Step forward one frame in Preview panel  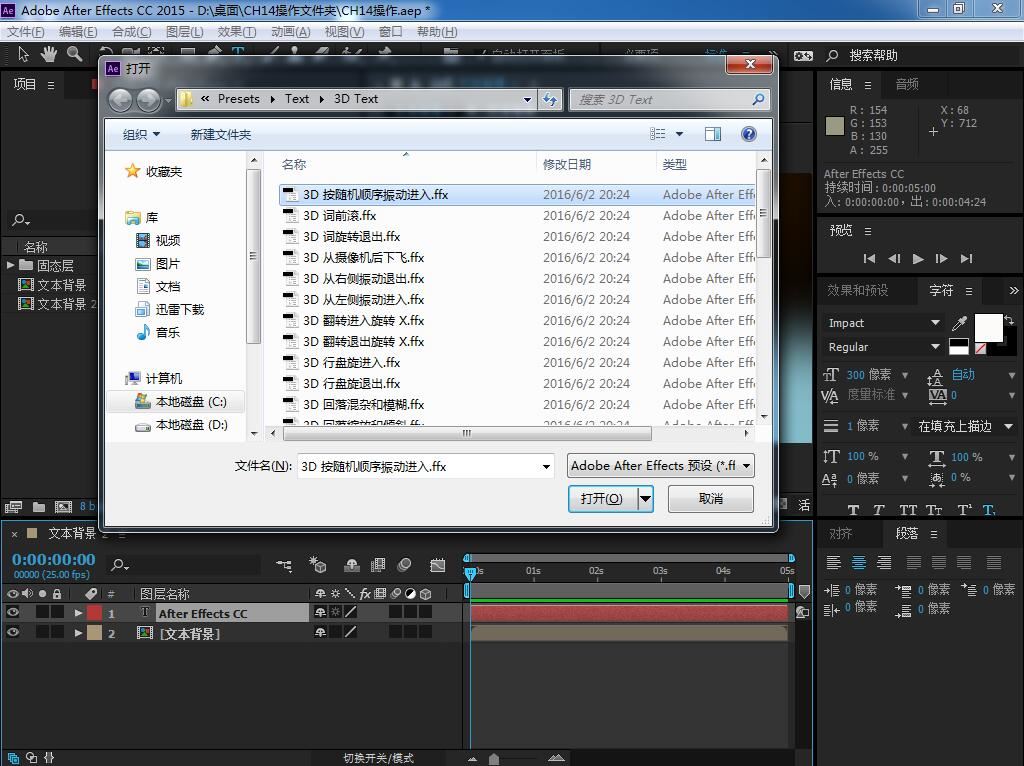coord(941,259)
